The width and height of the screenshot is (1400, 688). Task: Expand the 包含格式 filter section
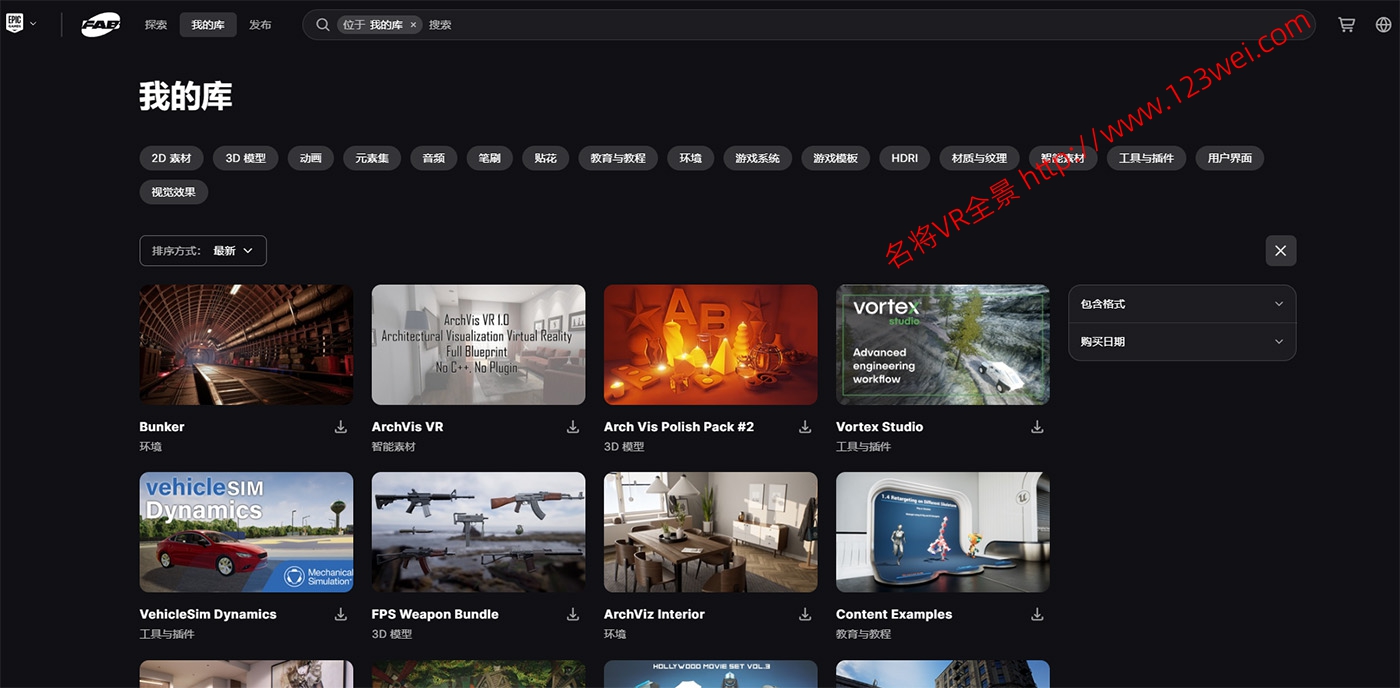pyautogui.click(x=1182, y=304)
